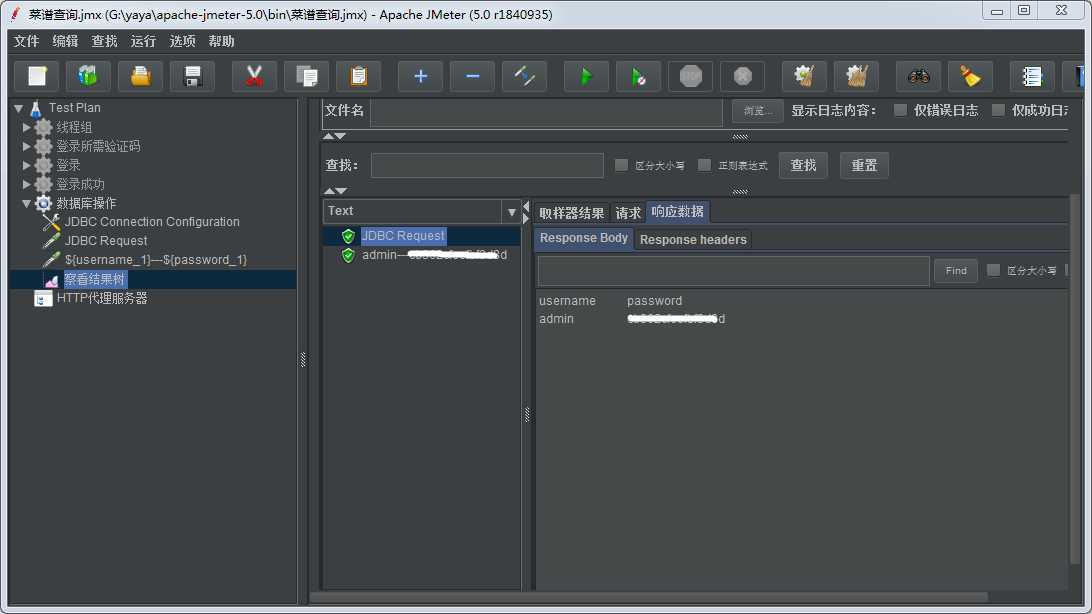The width and height of the screenshot is (1092, 614).
Task: Select 察看结果树 listener in tree
Action: [94, 279]
